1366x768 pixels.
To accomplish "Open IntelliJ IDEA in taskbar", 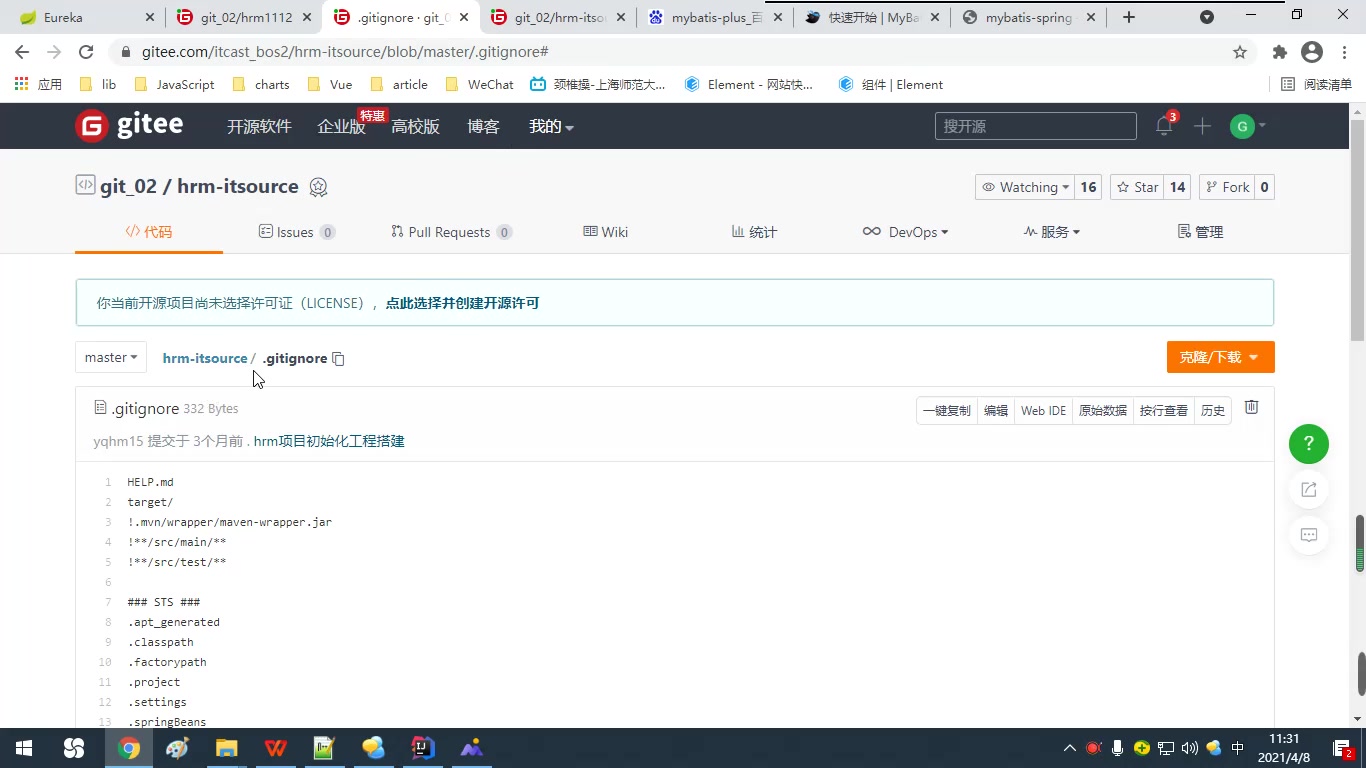I will (x=423, y=748).
